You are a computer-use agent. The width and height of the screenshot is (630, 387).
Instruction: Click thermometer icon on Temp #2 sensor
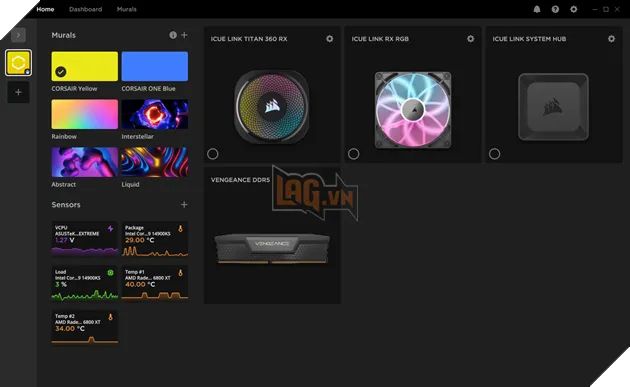point(110,317)
